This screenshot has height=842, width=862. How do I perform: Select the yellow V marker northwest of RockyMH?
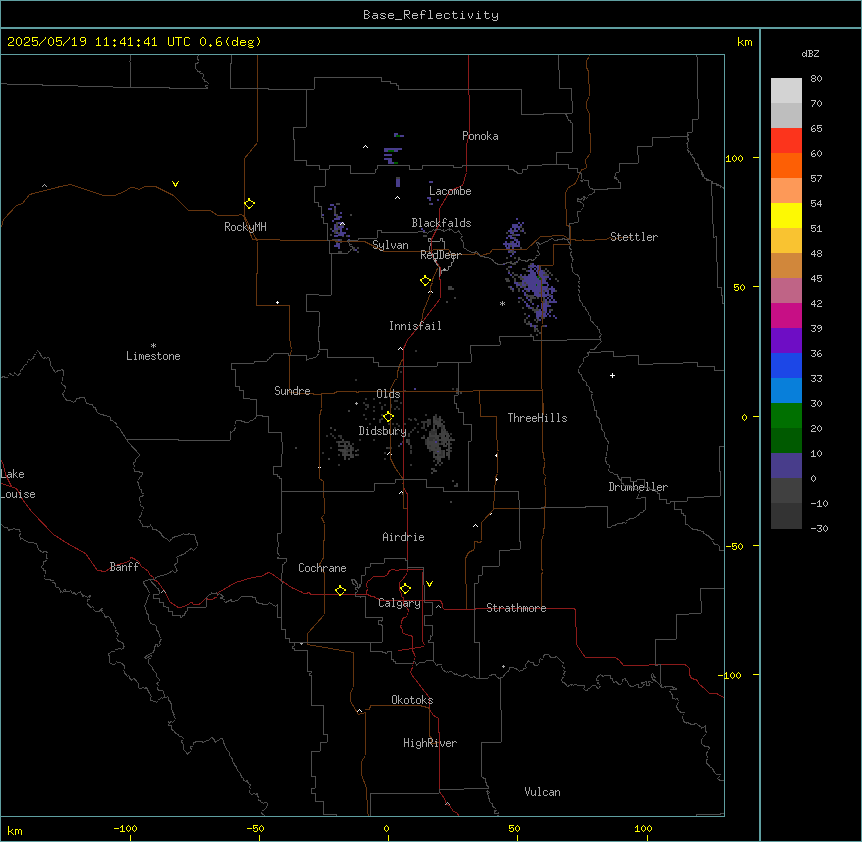pos(175,184)
